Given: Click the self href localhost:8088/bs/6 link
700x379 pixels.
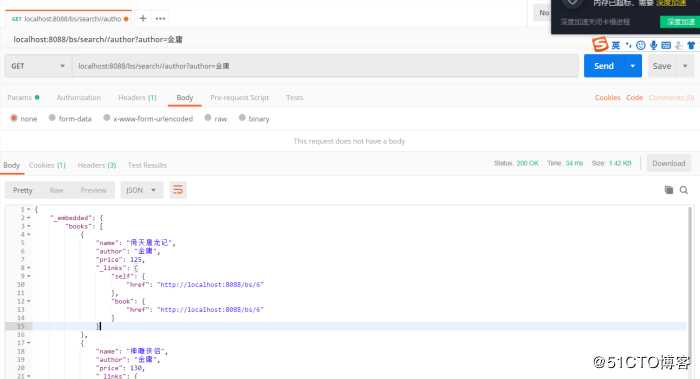Looking at the screenshot, I should [210, 284].
